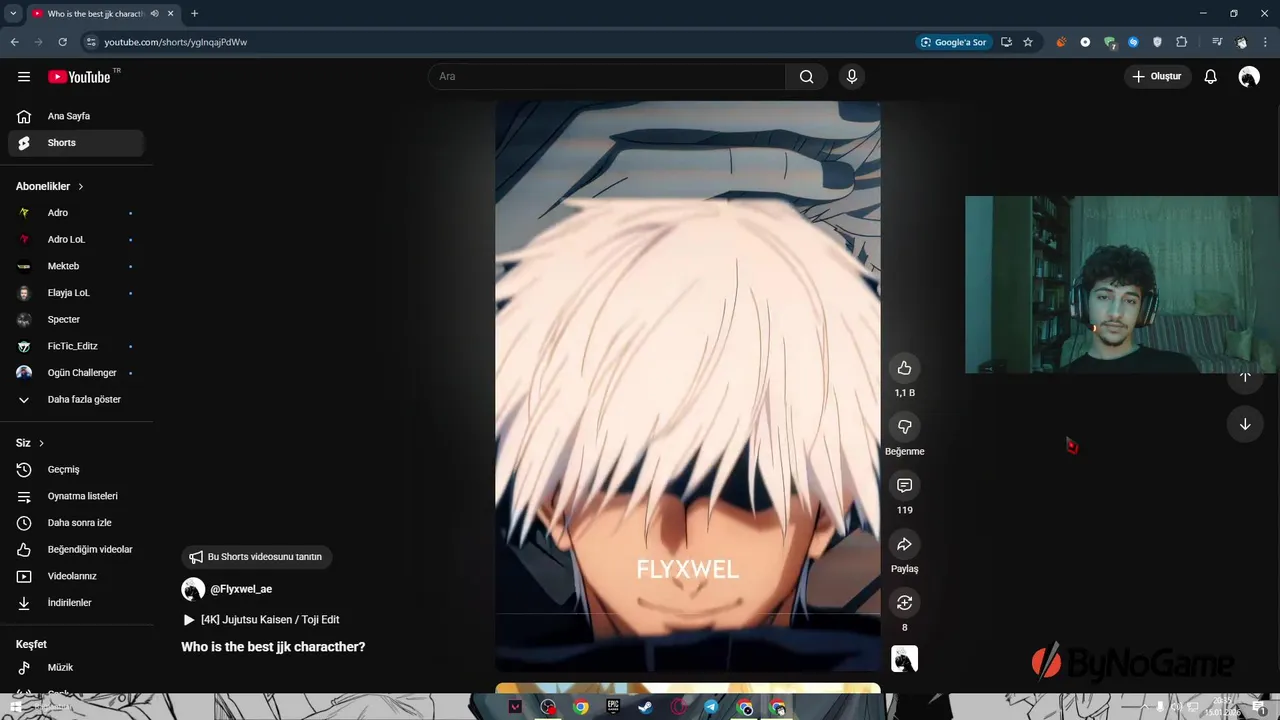Open the YouTube hamburger guide menu
Screen dimensions: 1280x720
click(x=24, y=77)
